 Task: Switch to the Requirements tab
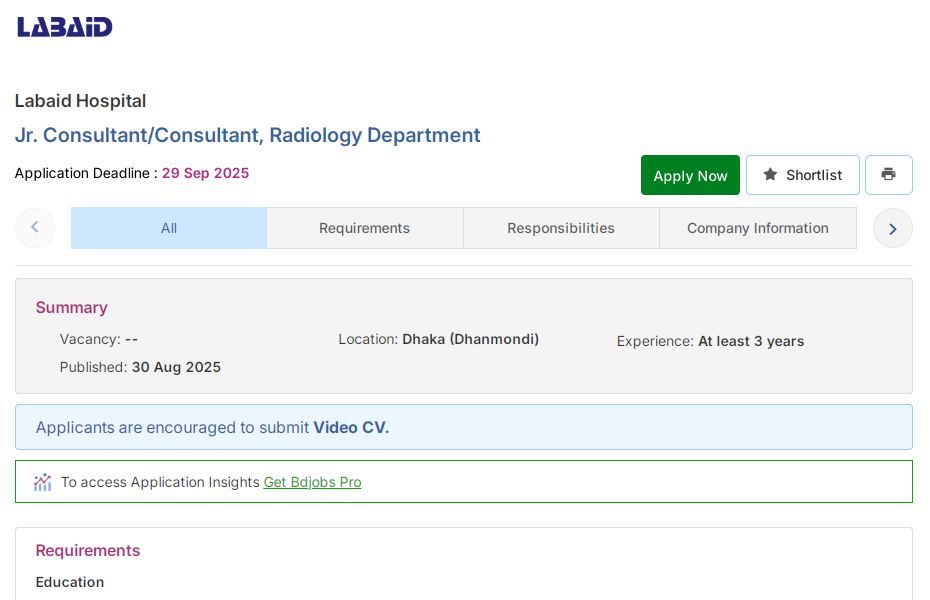(x=364, y=228)
